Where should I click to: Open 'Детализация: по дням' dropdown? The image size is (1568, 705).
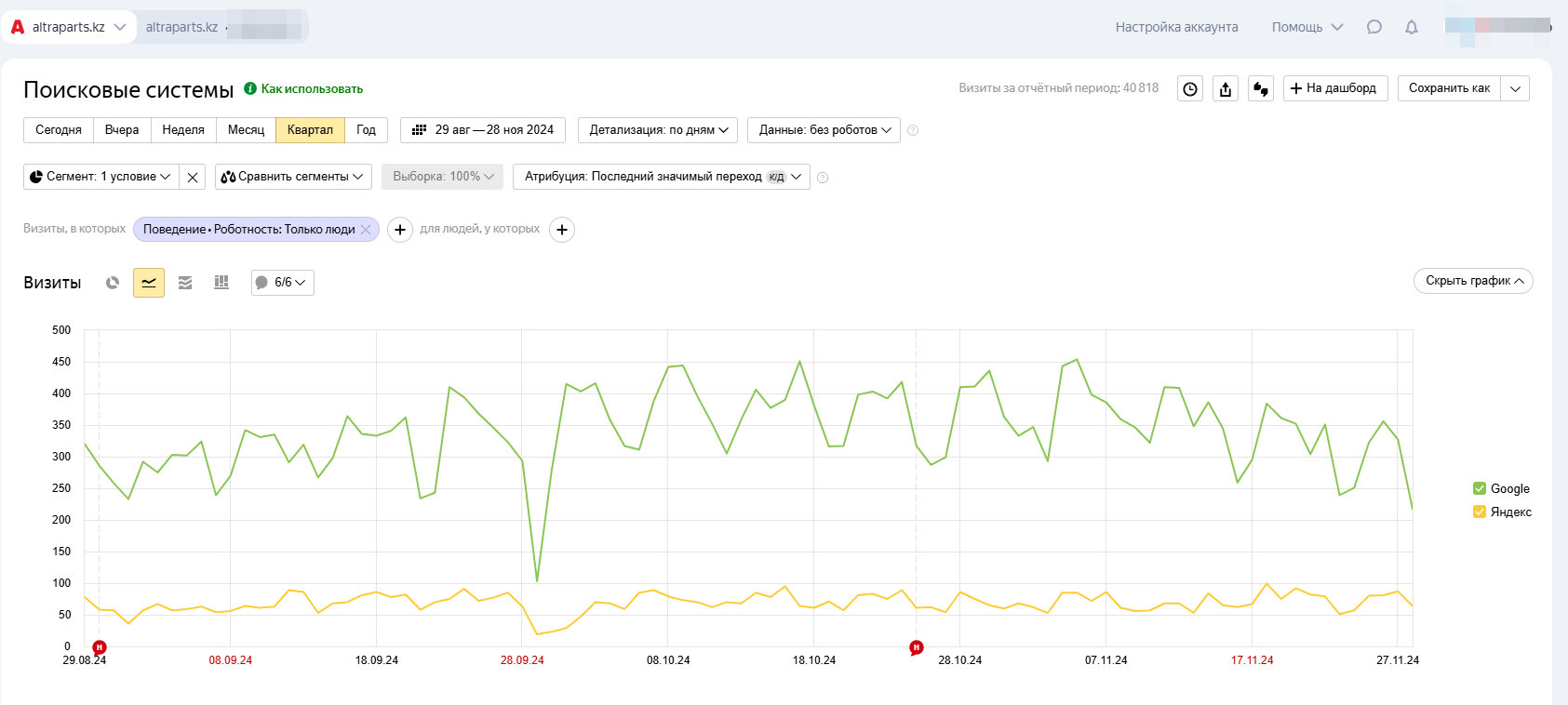[658, 130]
